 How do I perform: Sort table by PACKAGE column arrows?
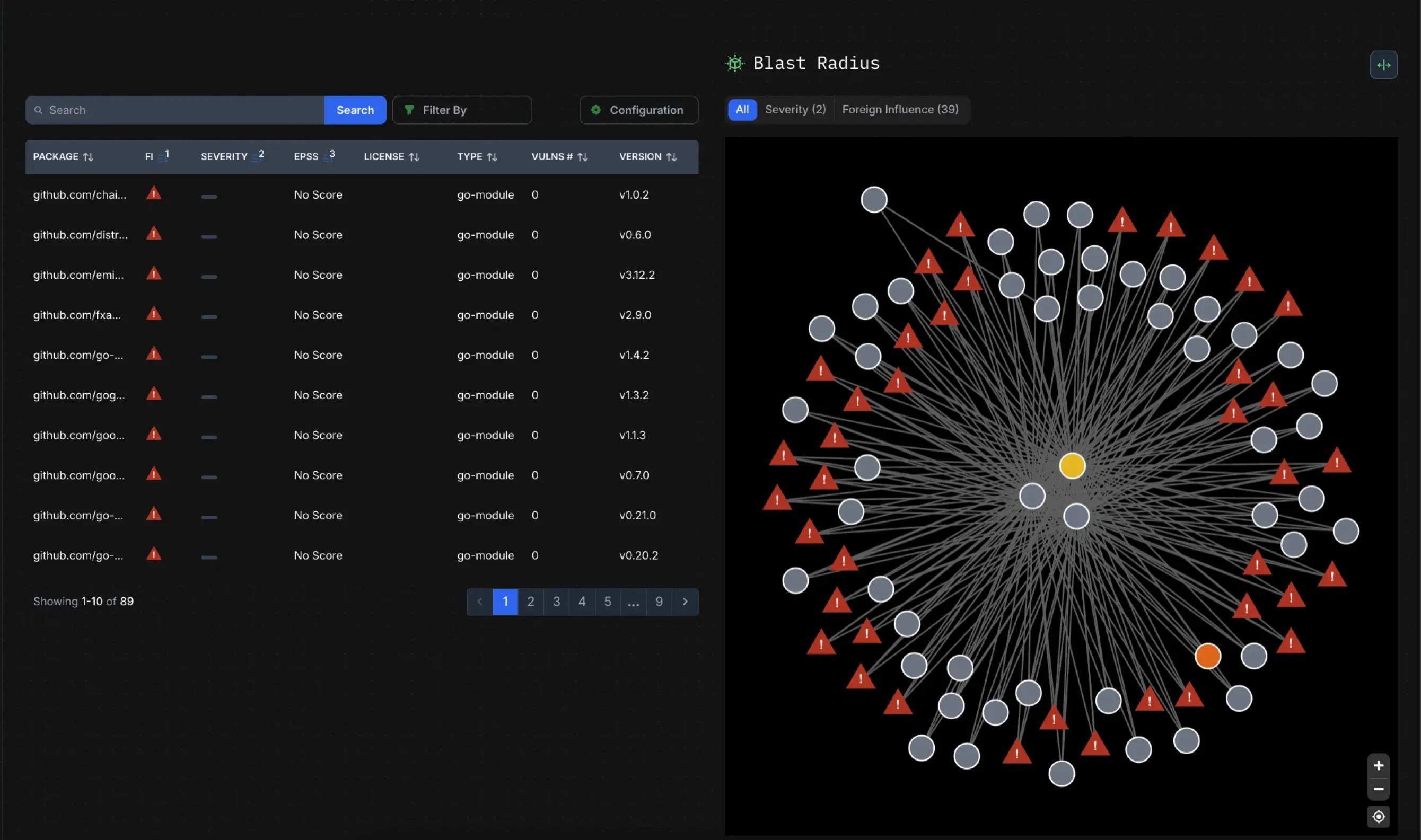[87, 157]
